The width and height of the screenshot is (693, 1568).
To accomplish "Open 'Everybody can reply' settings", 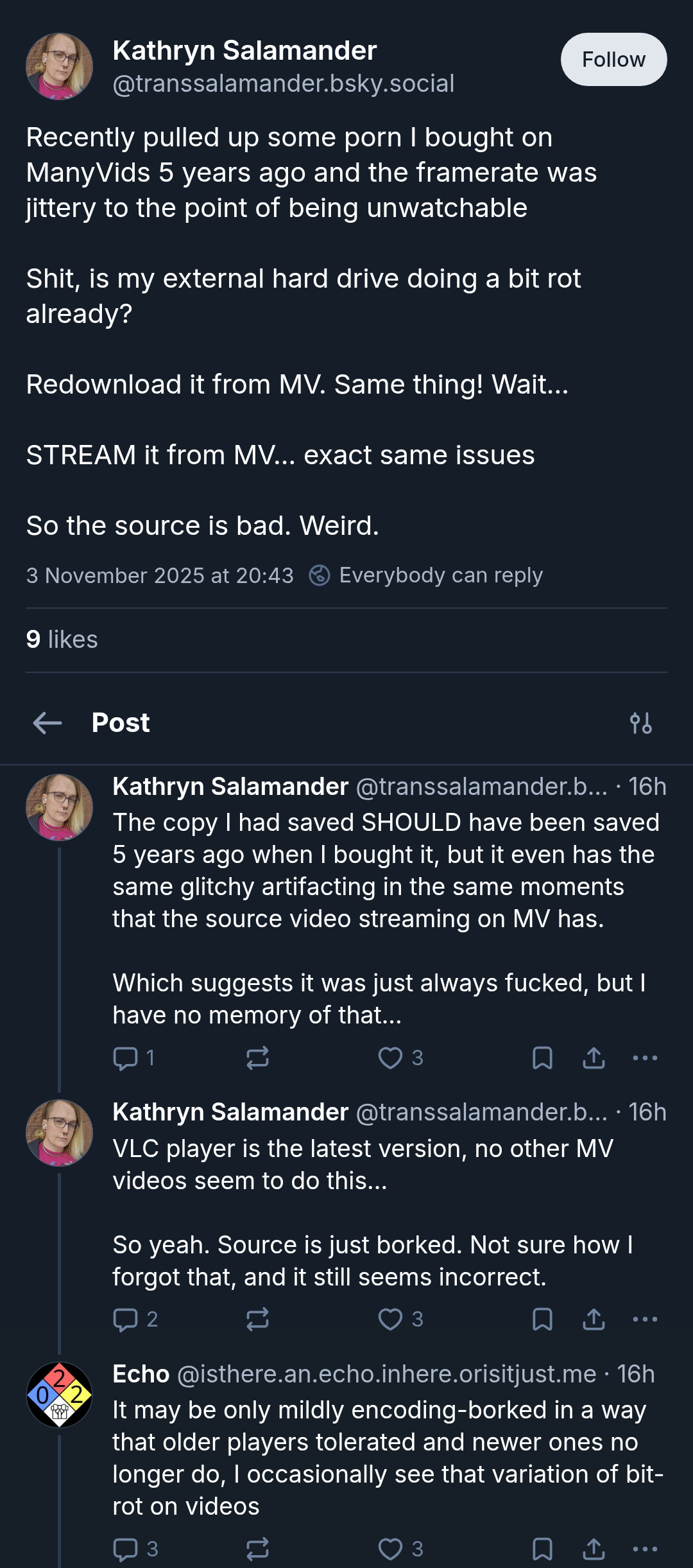I will (x=425, y=575).
